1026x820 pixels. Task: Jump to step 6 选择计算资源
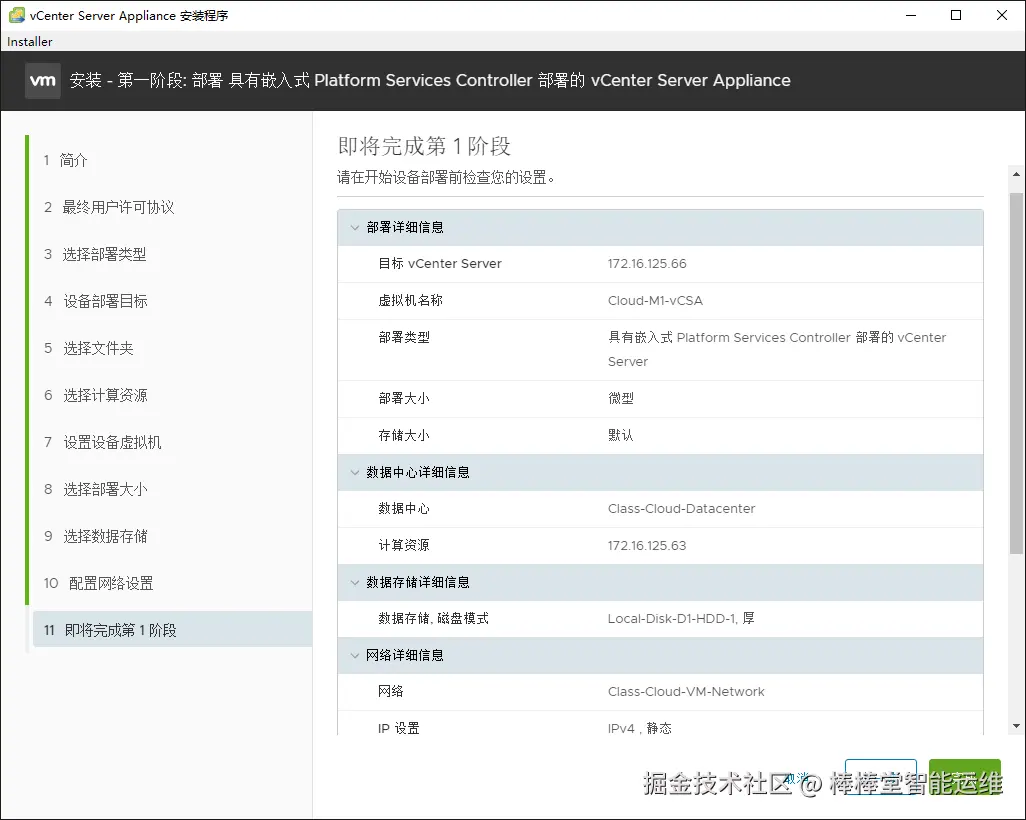pos(96,395)
